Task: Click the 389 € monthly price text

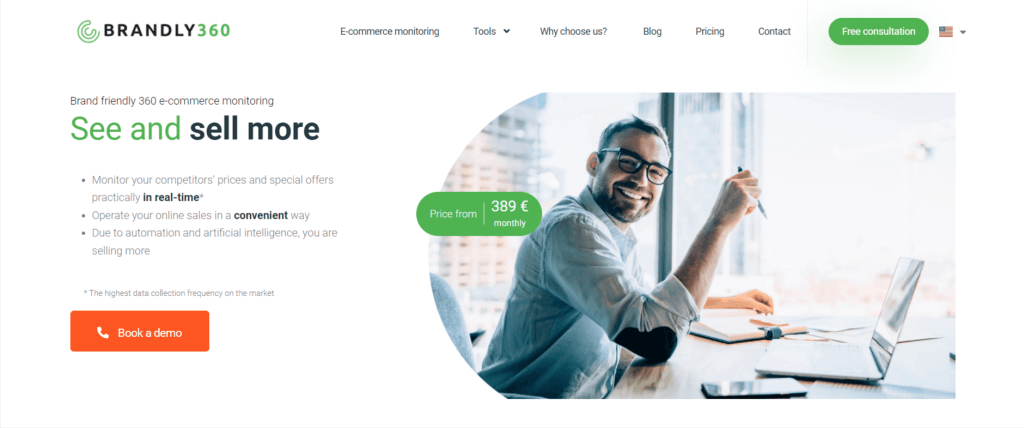Action: 509,213
